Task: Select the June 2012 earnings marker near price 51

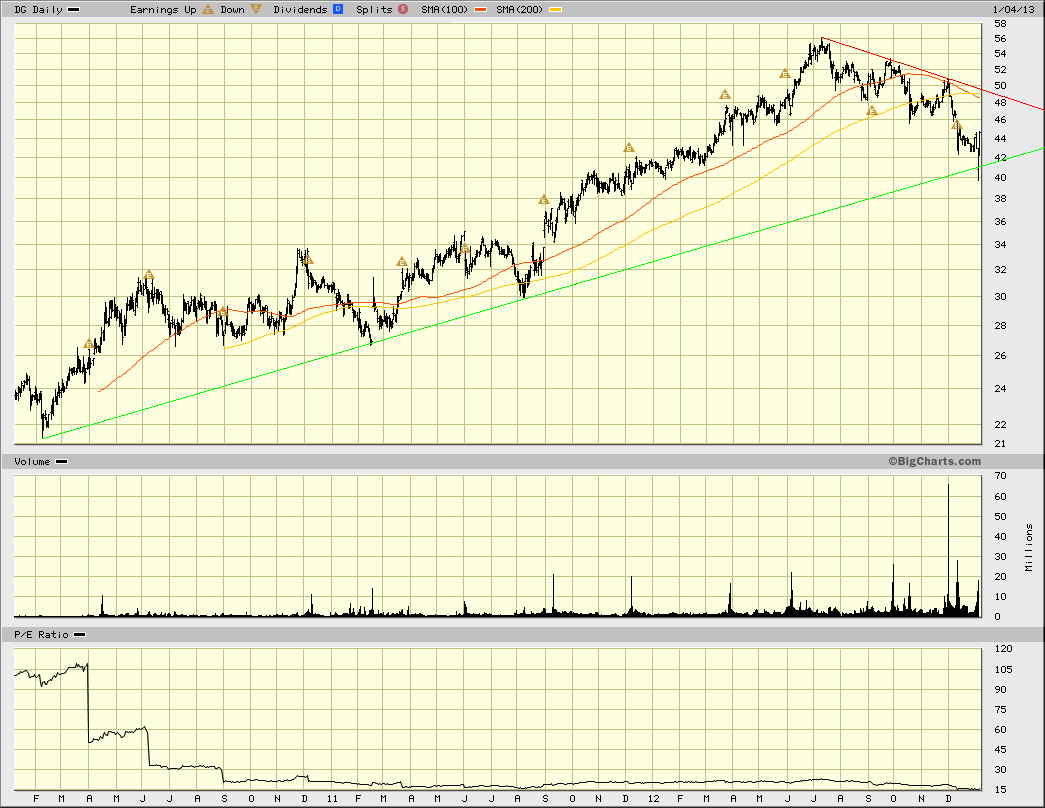Action: click(x=785, y=74)
